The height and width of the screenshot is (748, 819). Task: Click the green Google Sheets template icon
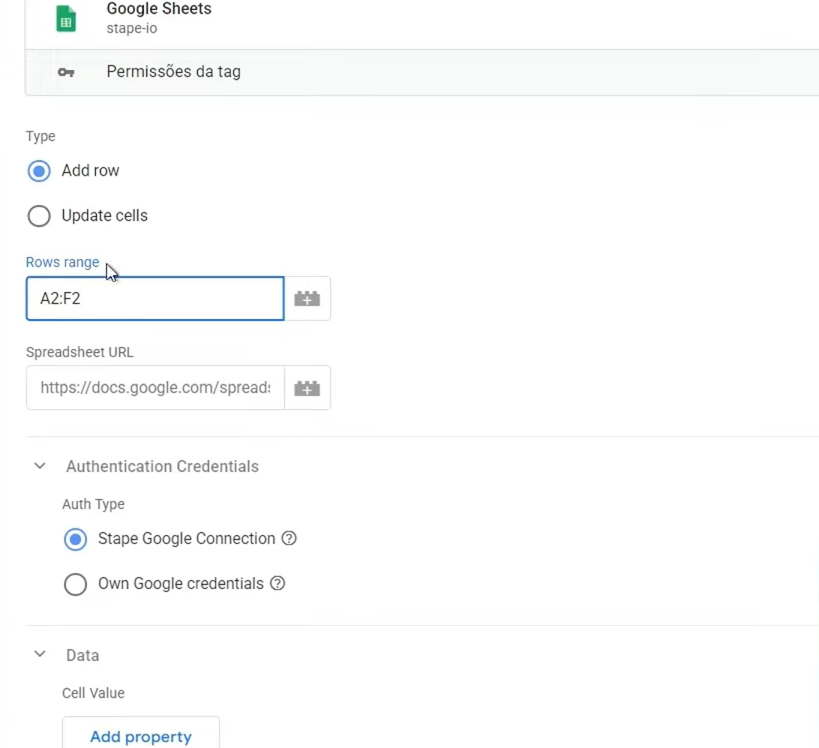click(66, 19)
